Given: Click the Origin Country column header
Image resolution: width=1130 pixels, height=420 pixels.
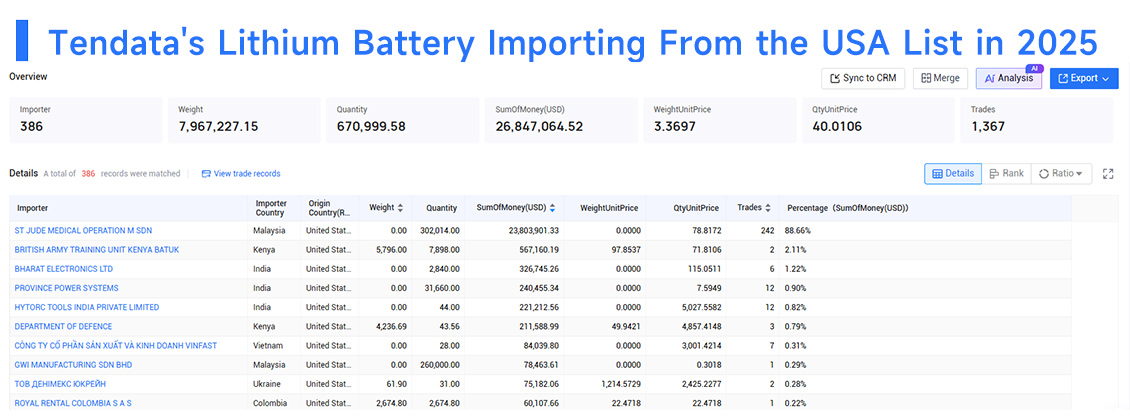Looking at the screenshot, I should 329,207.
